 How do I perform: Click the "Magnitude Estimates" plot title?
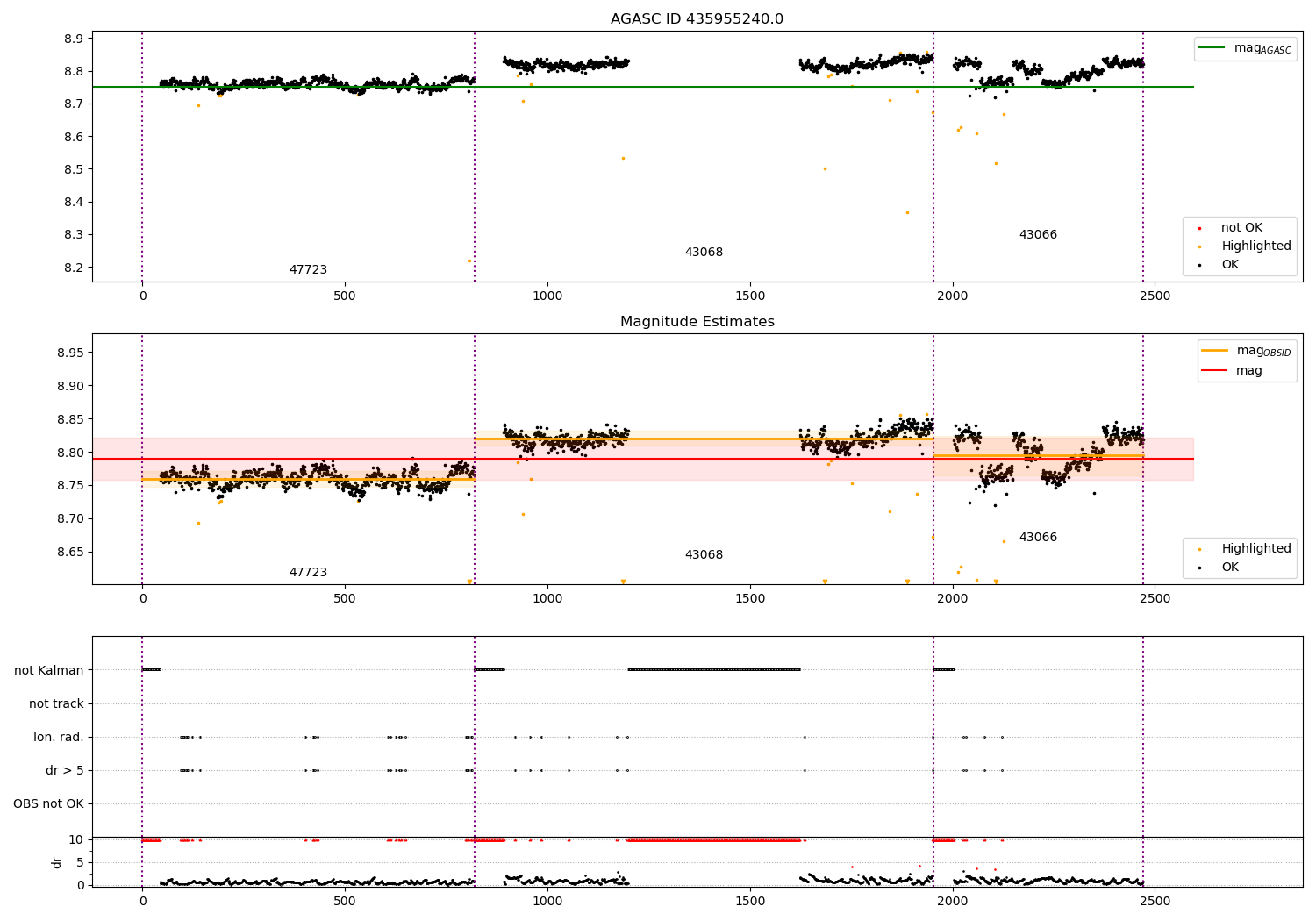point(697,322)
